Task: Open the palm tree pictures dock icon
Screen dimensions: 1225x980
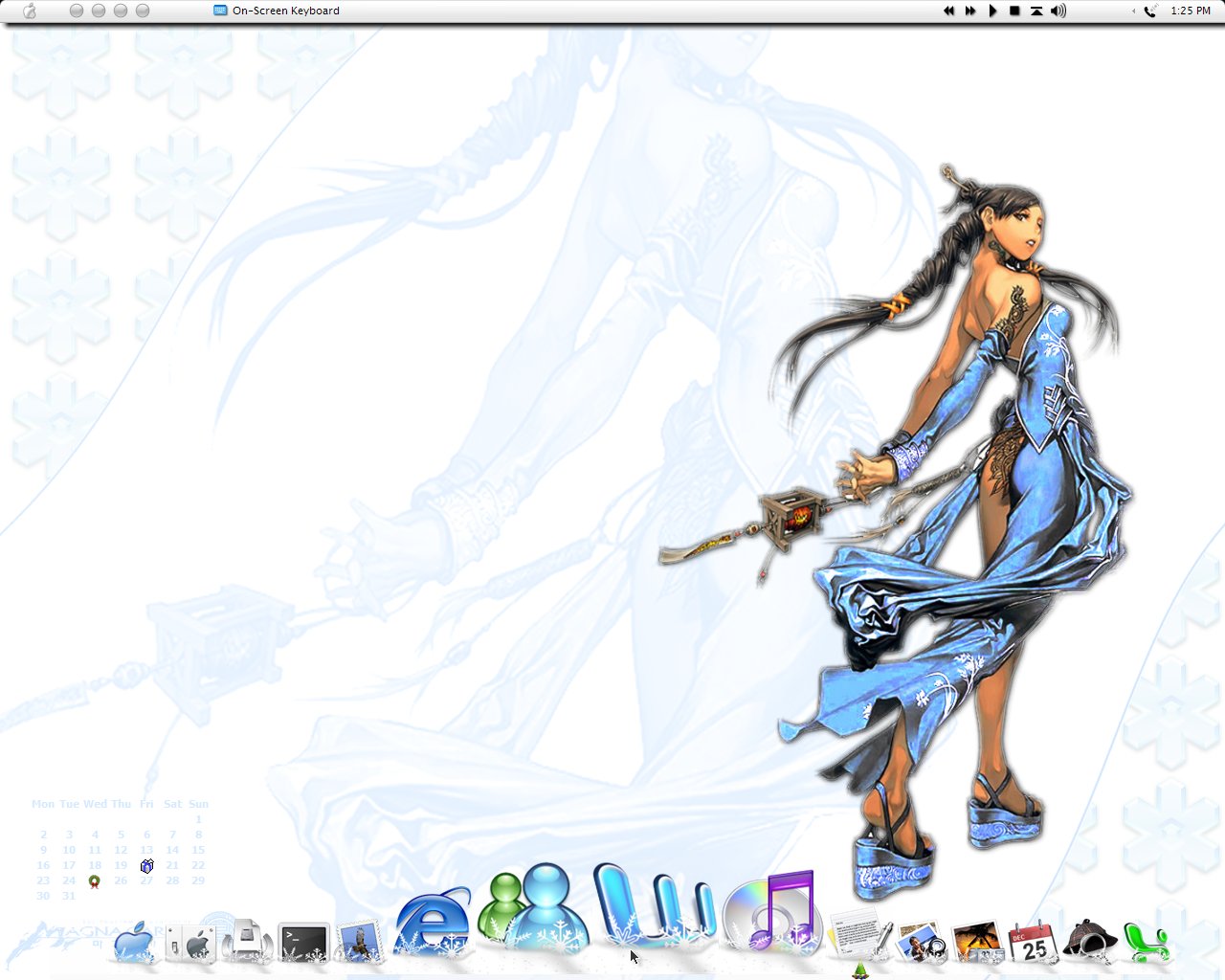Action: click(978, 942)
